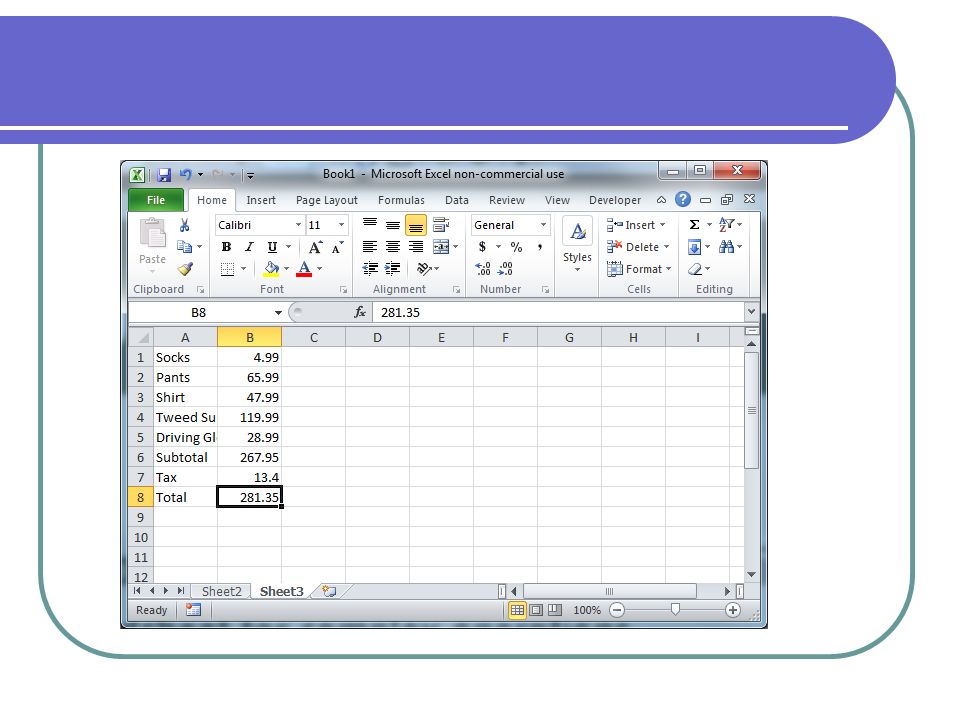Open Excel Help question mark

coord(683,199)
